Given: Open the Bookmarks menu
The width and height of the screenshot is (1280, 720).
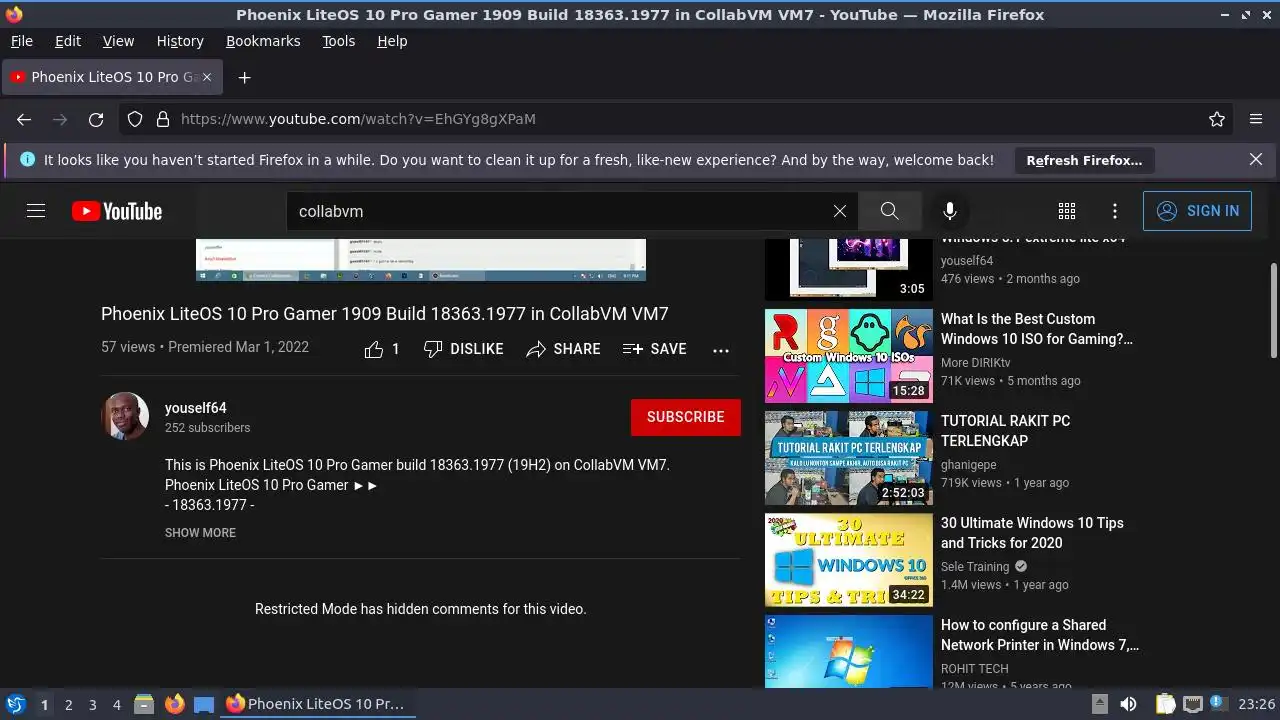Looking at the screenshot, I should pyautogui.click(x=263, y=41).
